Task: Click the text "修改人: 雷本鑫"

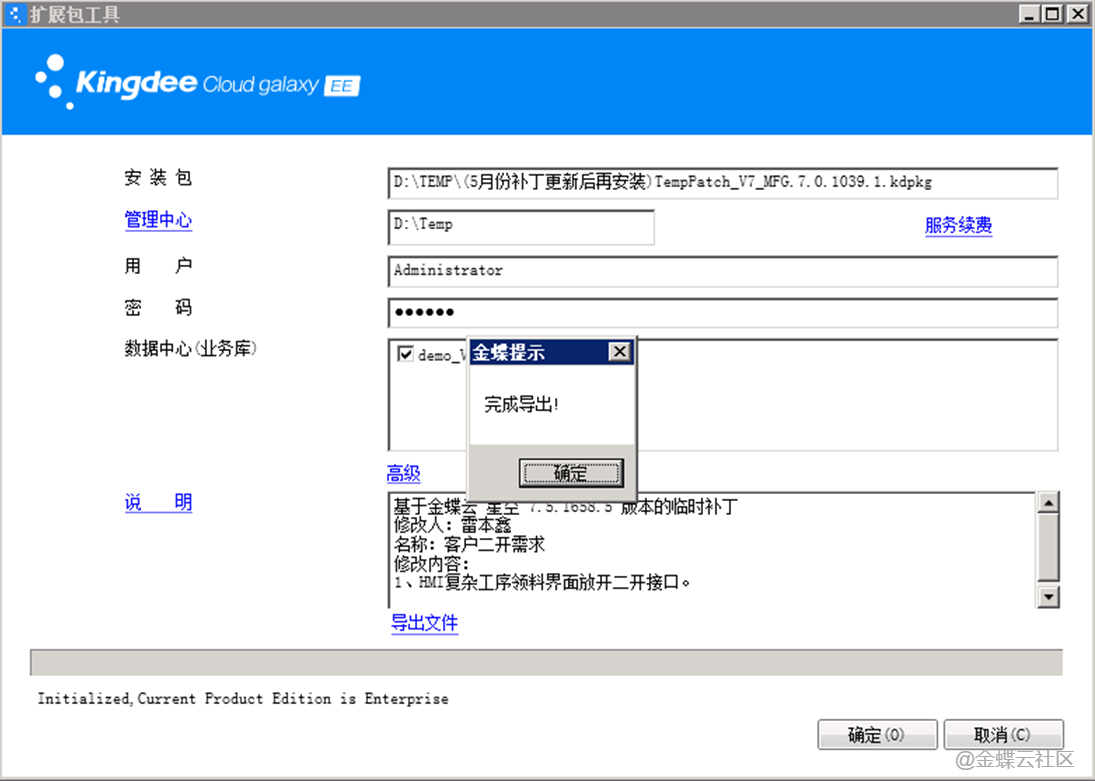Action: pyautogui.click(x=453, y=525)
